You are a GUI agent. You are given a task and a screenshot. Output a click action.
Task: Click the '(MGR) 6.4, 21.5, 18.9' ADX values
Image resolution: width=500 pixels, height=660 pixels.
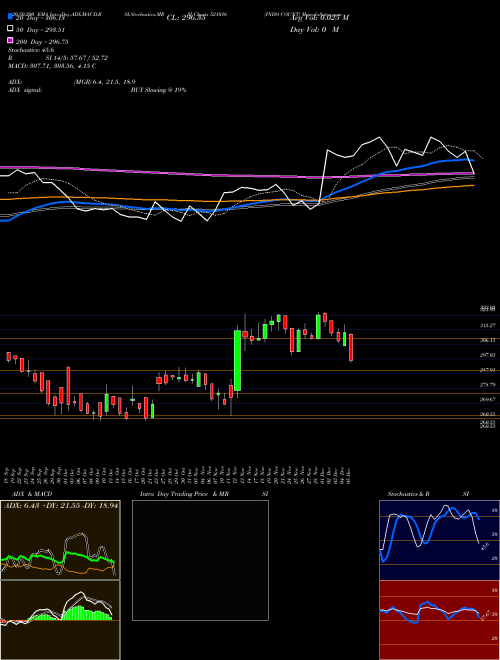point(104,82)
